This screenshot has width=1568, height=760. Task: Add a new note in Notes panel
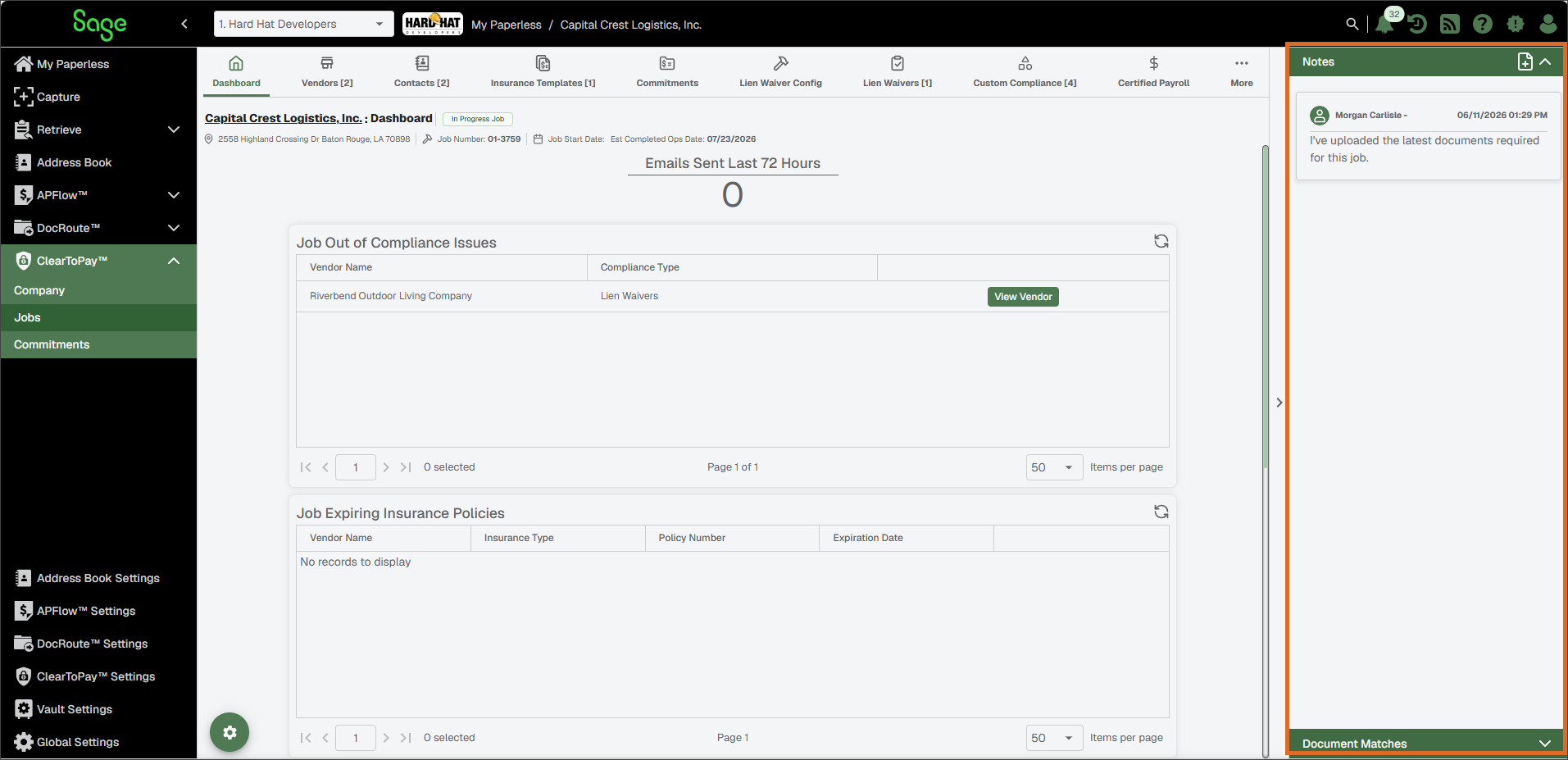click(x=1525, y=61)
